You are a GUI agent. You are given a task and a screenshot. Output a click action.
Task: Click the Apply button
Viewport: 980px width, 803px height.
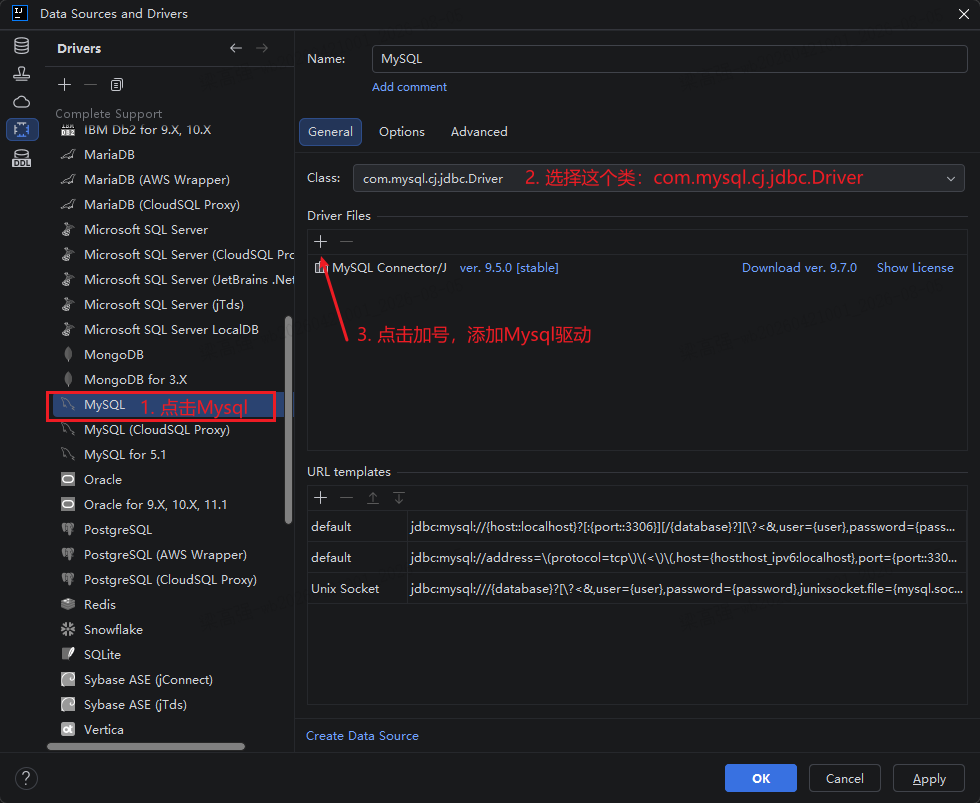pos(929,778)
